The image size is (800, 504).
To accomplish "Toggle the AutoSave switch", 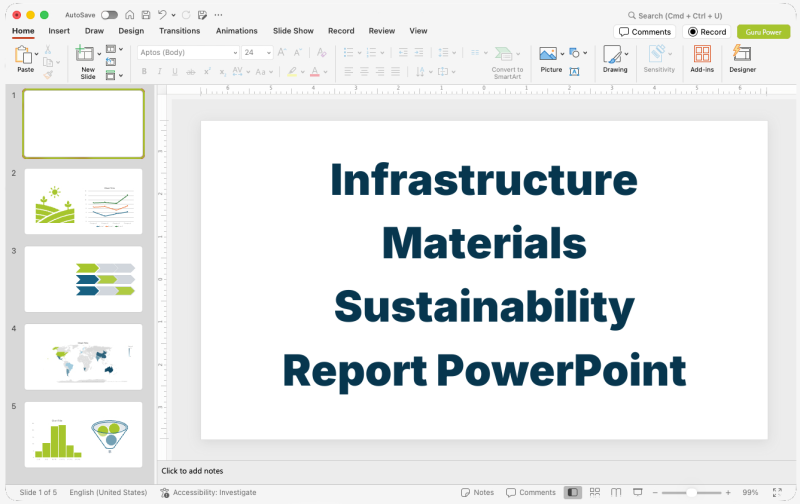I will pyautogui.click(x=109, y=15).
